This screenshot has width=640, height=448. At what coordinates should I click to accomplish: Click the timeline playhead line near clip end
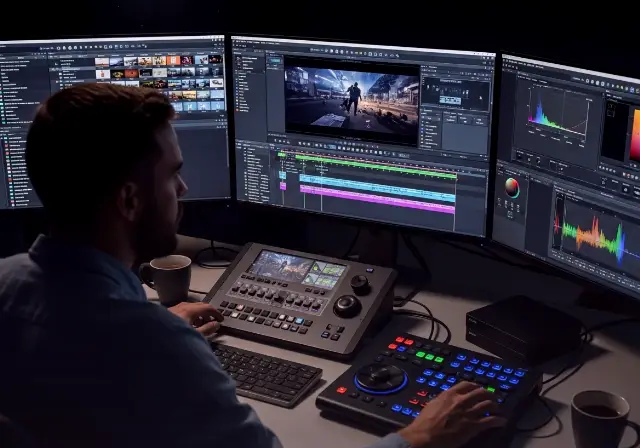[455, 200]
